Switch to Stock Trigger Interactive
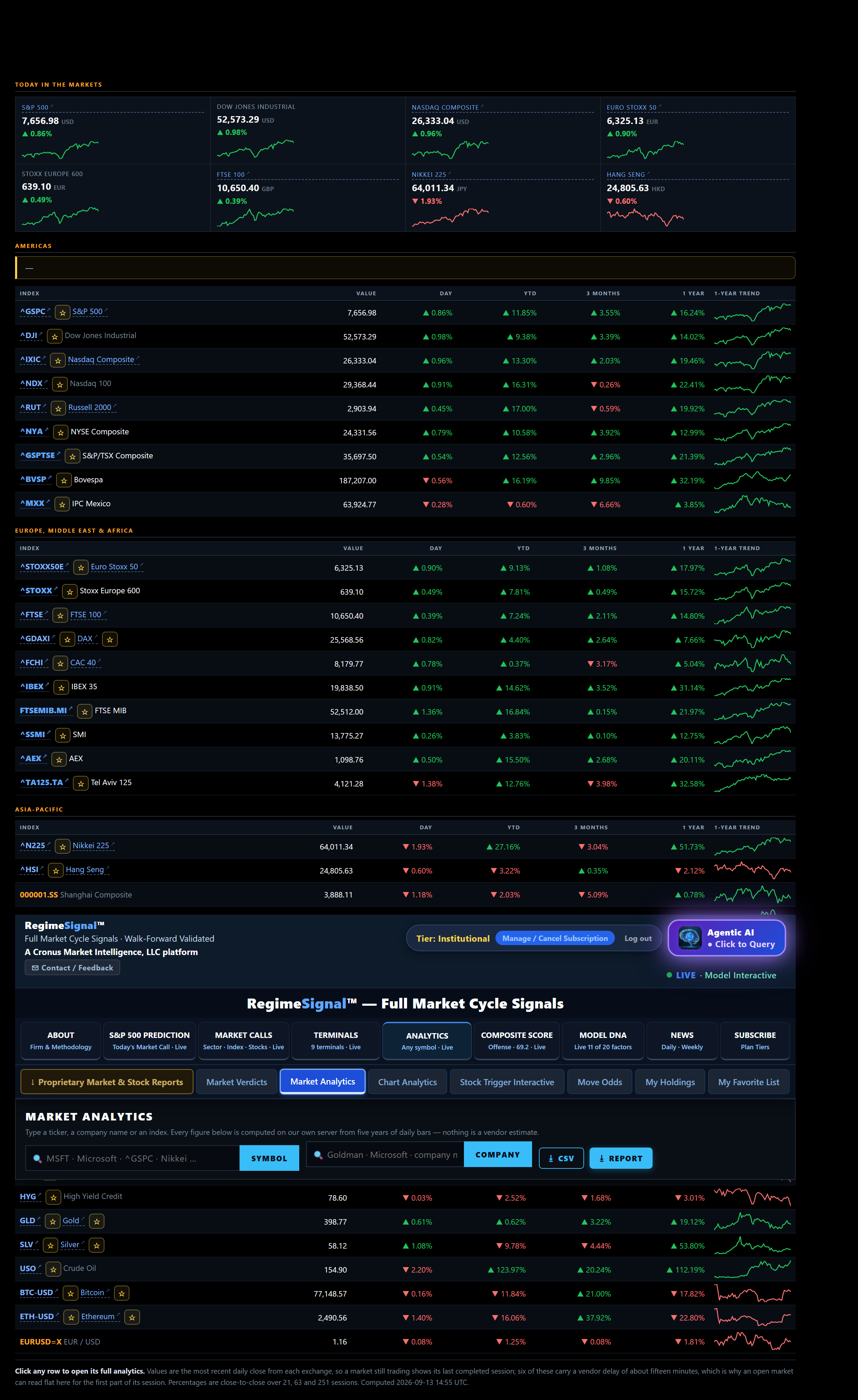This screenshot has height=1400, width=858. 507,1082
